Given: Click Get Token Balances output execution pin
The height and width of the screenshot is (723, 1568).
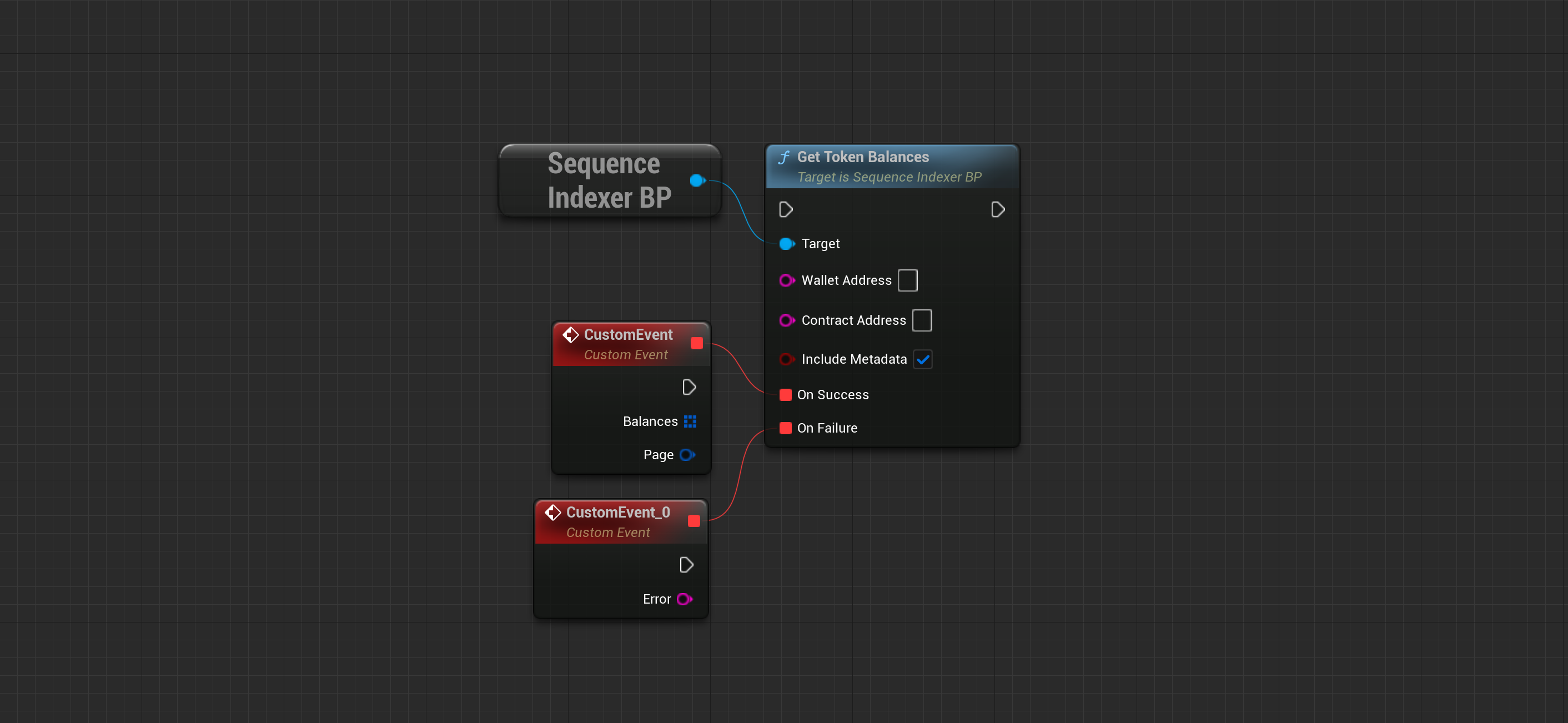Looking at the screenshot, I should [997, 210].
